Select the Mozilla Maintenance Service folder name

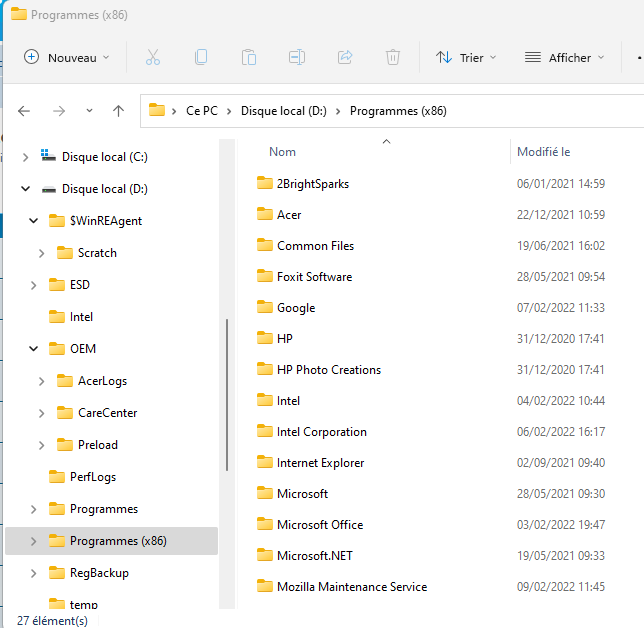point(352,587)
